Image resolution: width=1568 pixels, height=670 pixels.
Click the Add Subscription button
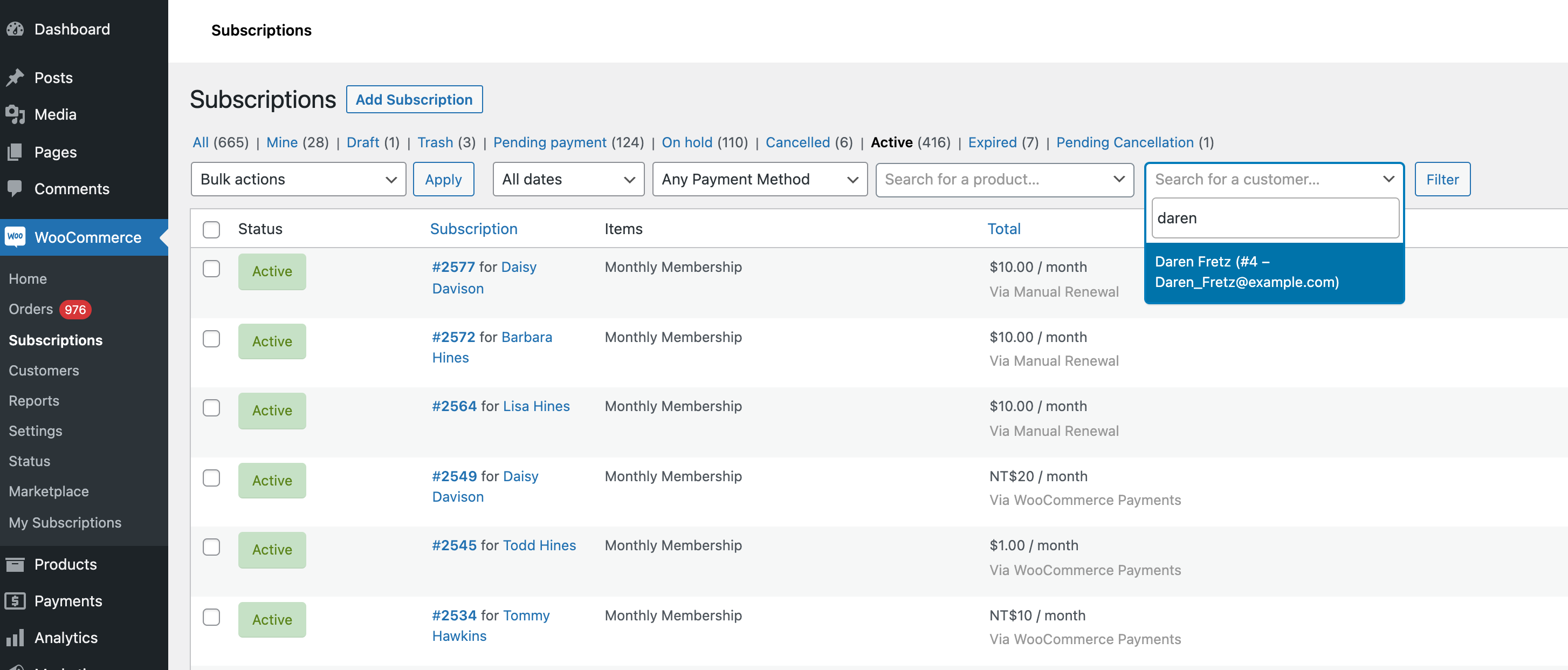(414, 99)
